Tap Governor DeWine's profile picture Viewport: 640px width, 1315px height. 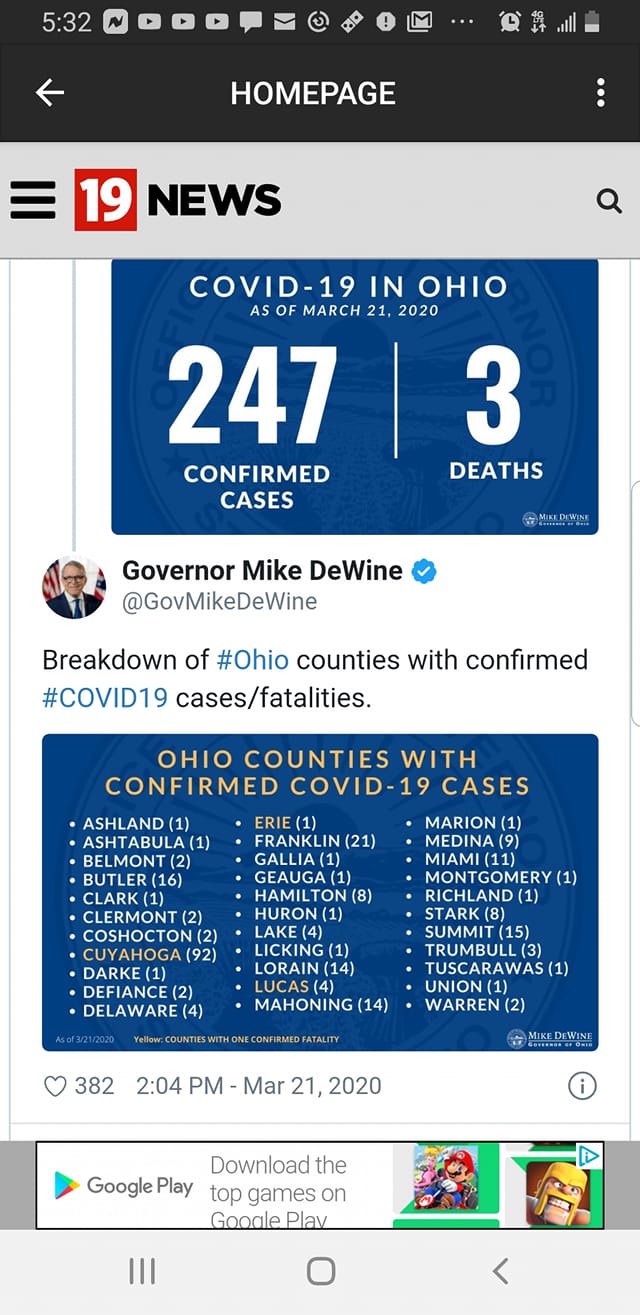73,586
